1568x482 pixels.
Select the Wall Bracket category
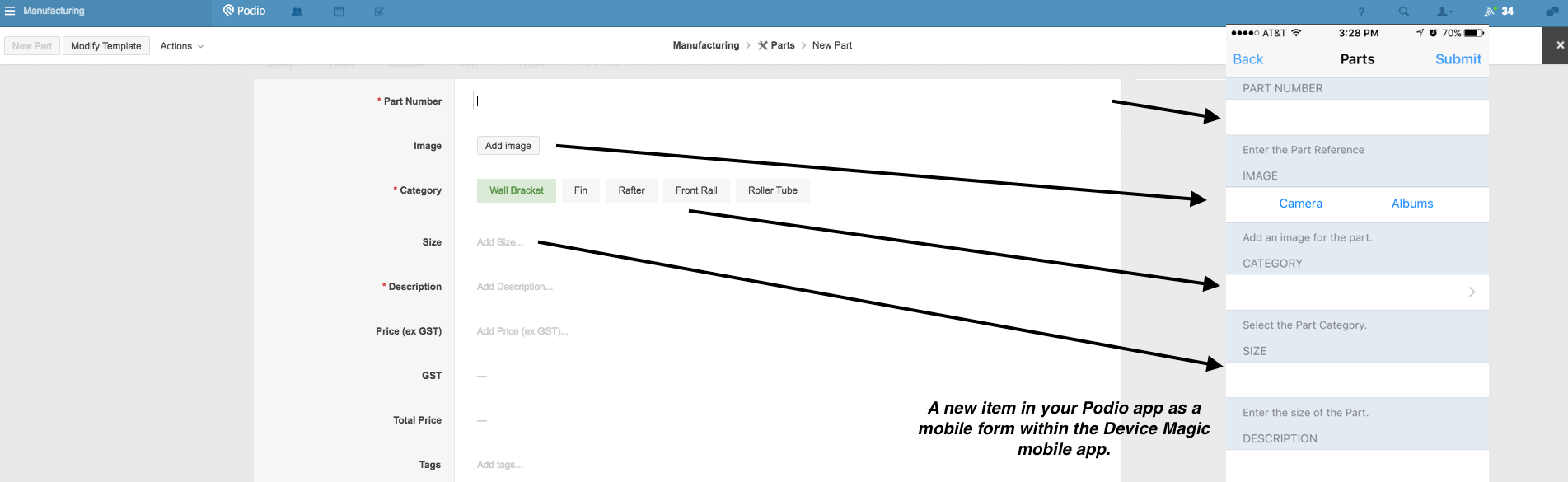pos(516,190)
